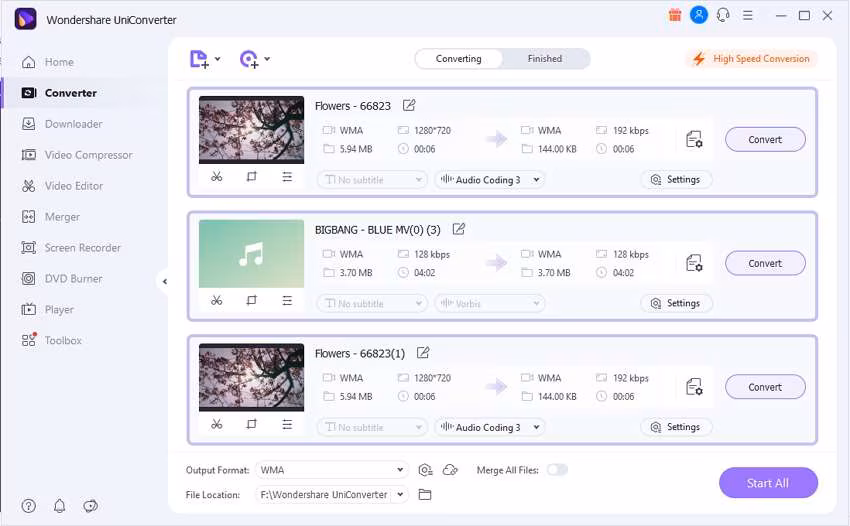Open subtitle dropdown for Flowers - 66823(1)
The width and height of the screenshot is (850, 526).
372,427
